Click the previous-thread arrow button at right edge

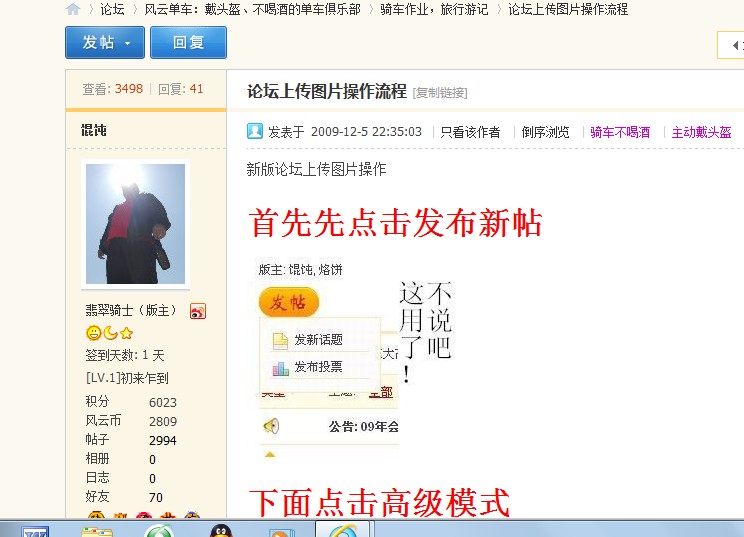(x=731, y=46)
